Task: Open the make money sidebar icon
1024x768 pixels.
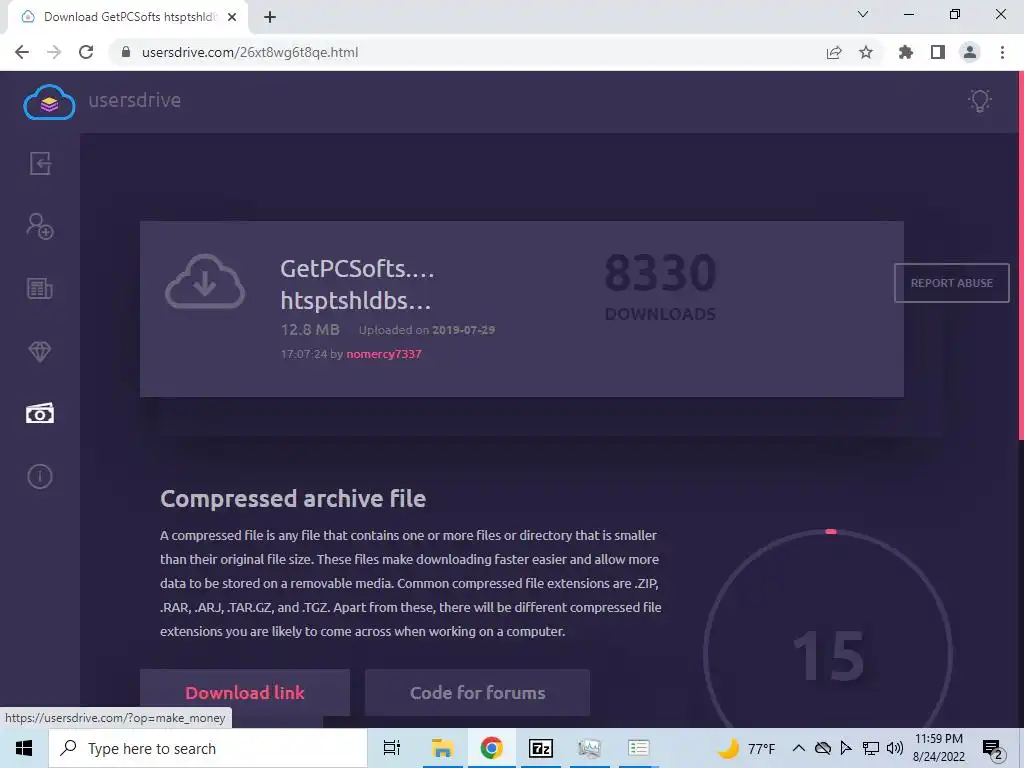Action: 40,413
